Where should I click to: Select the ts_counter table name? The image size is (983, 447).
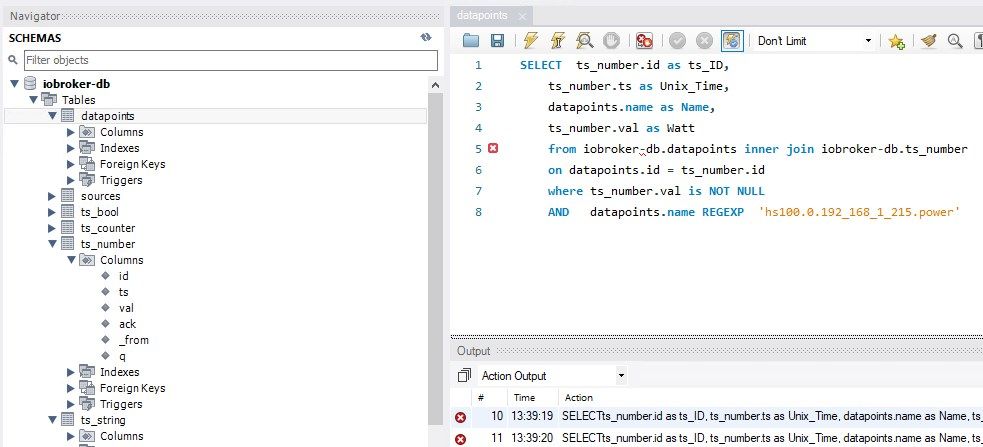108,228
